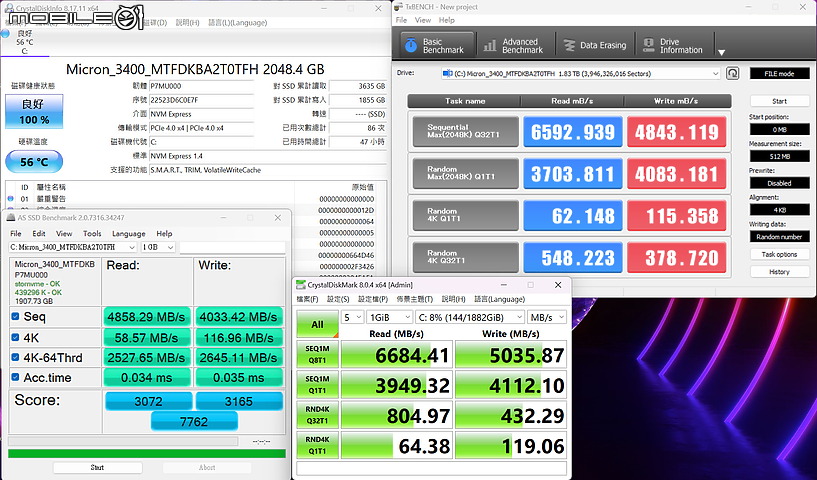Open the Basic Benchmark tab in TxBENCH

[x=437, y=45]
